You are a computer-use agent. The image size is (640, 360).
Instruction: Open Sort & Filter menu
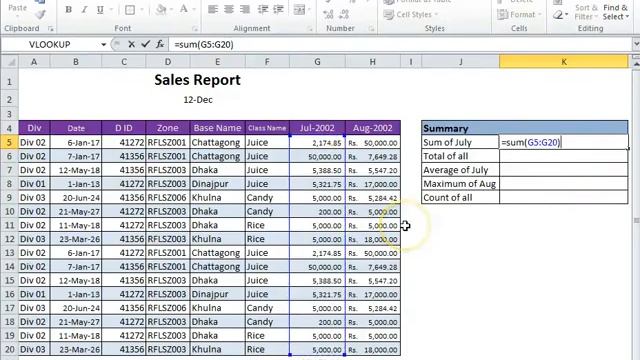(586, 12)
